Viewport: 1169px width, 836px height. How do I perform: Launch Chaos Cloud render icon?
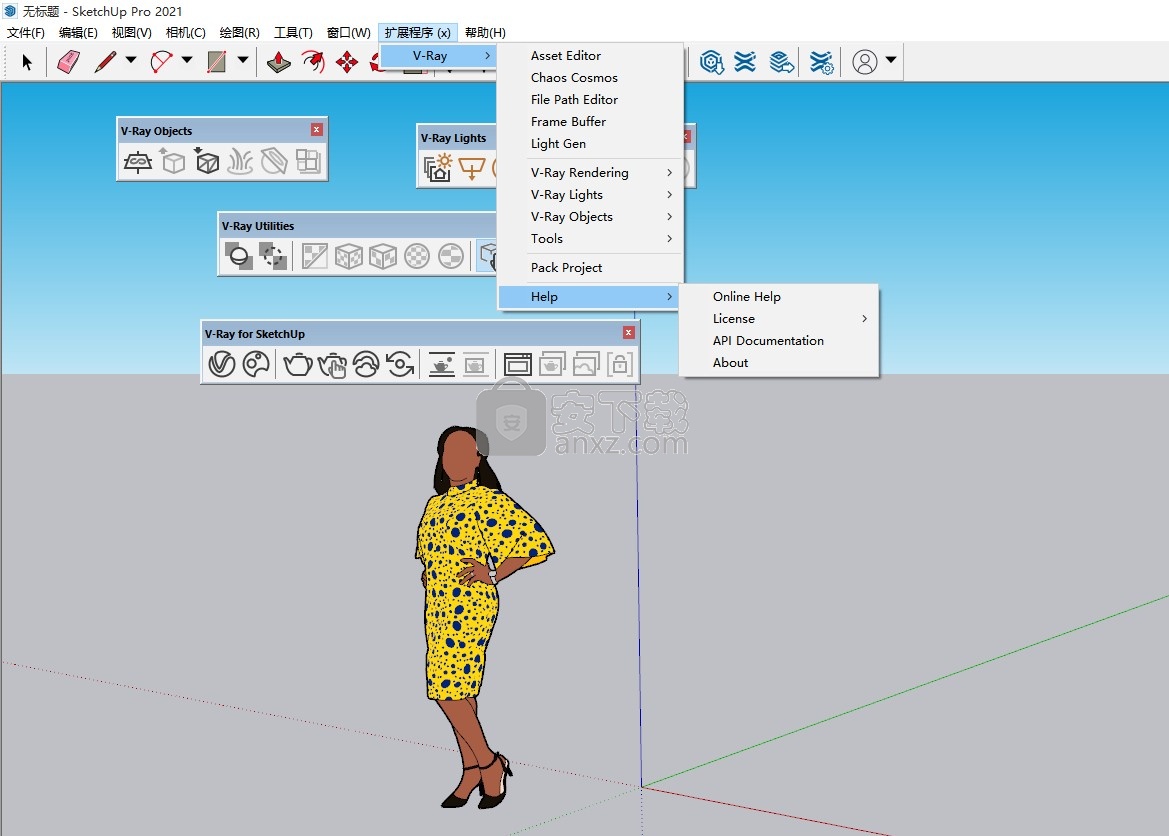[366, 364]
